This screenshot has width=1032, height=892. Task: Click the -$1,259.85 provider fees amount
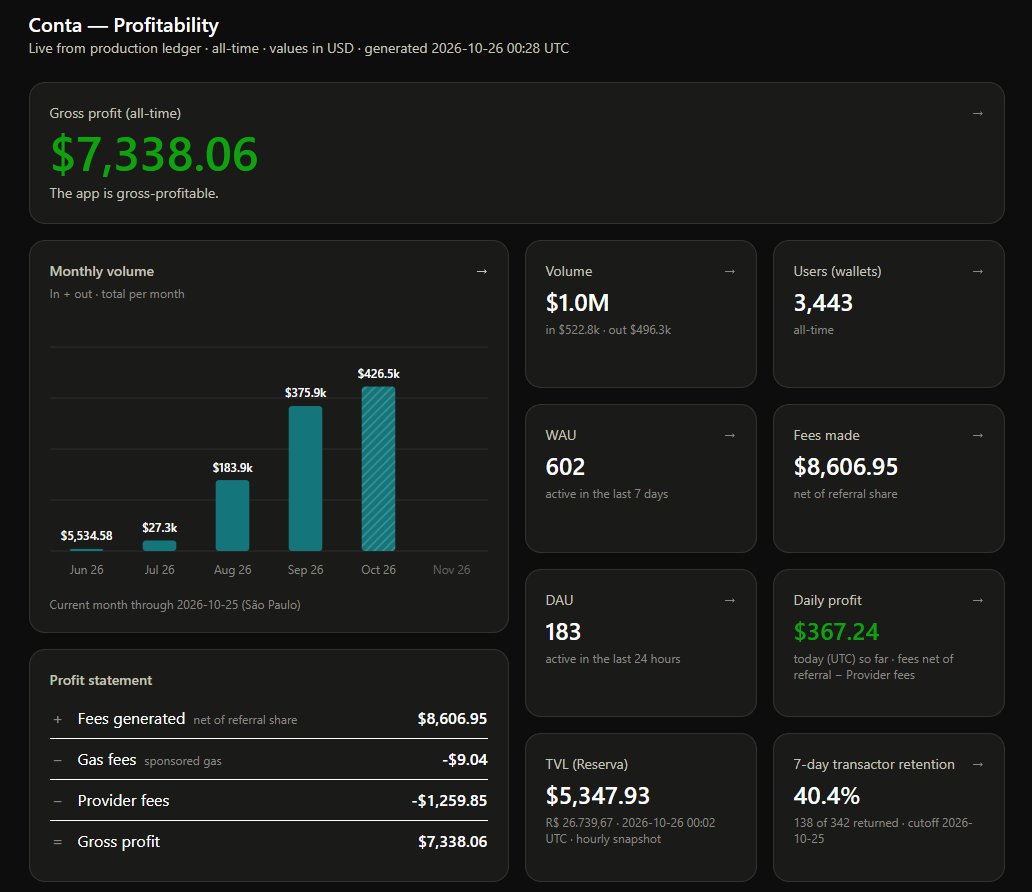[x=450, y=800]
